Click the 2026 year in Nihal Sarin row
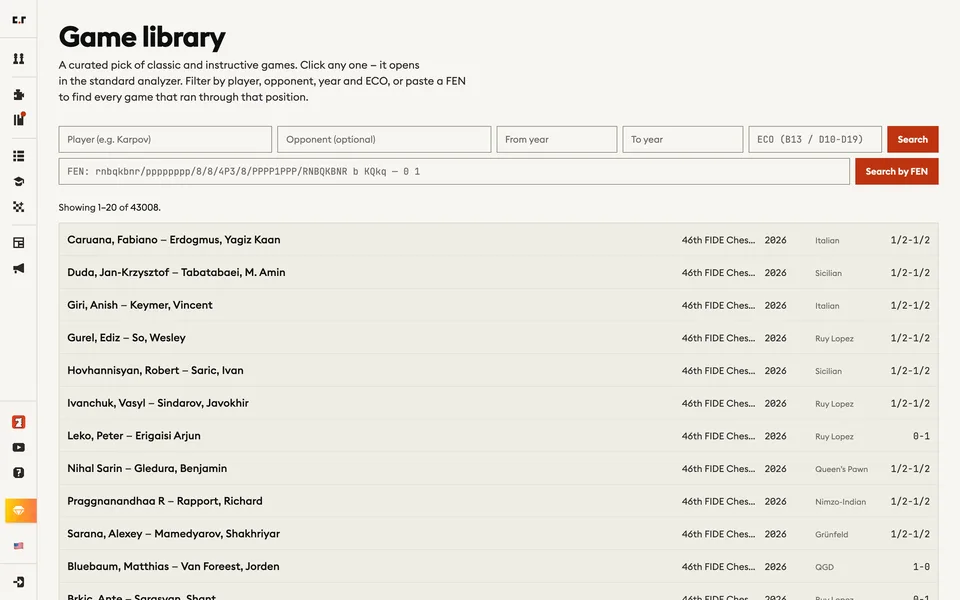The width and height of the screenshot is (960, 600). tap(775, 469)
